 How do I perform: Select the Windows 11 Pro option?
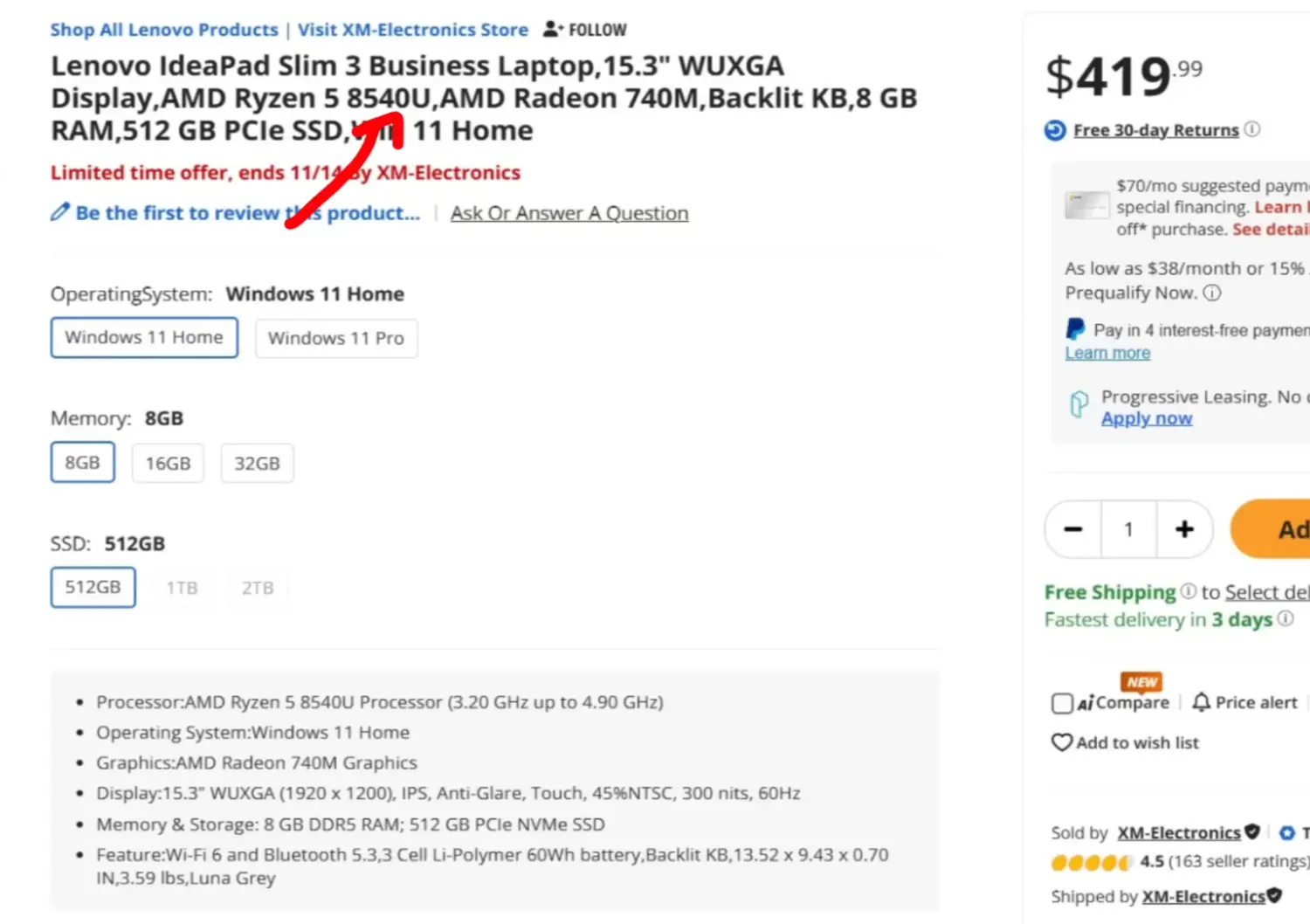336,338
